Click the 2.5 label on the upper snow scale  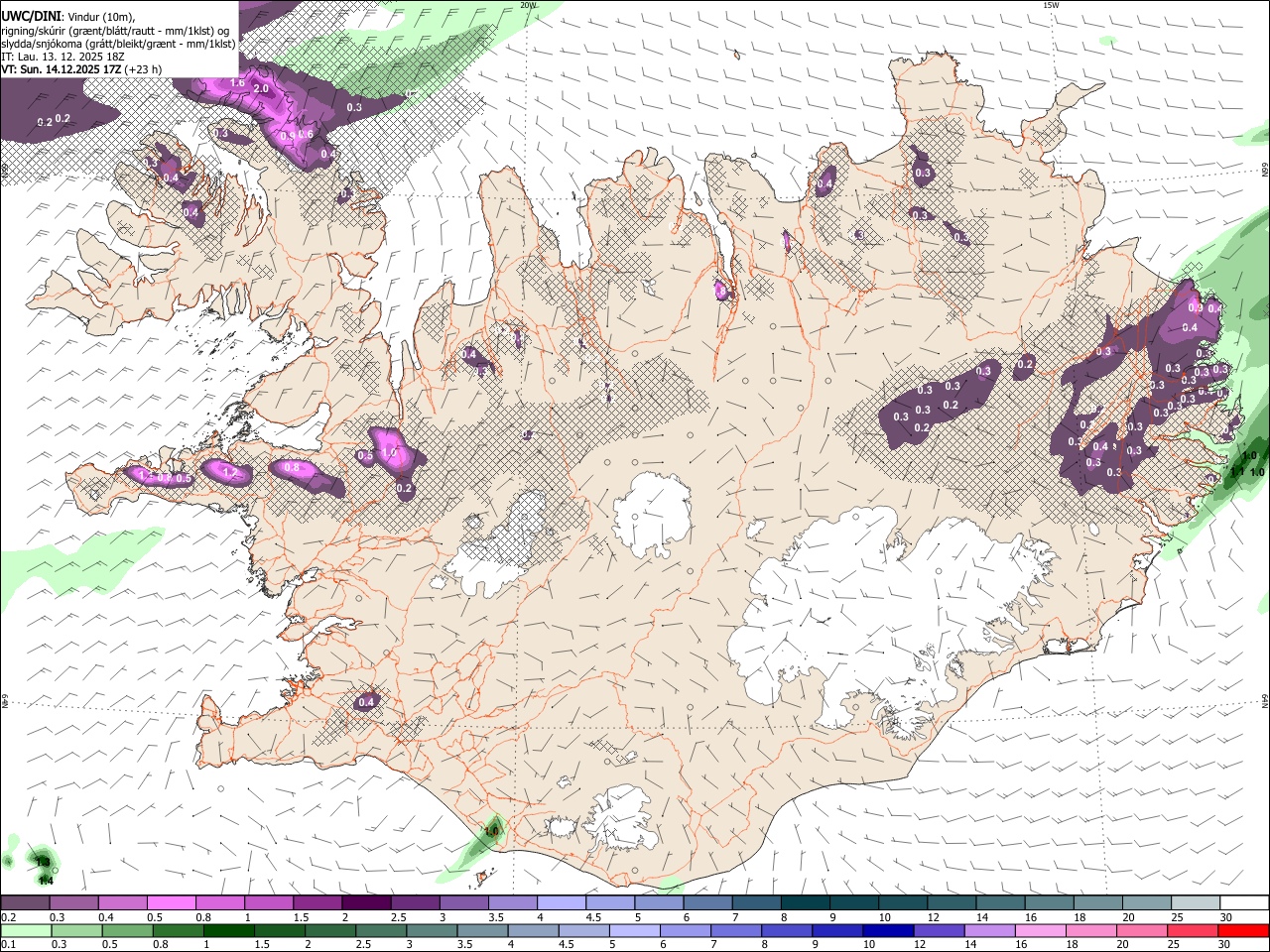[398, 917]
